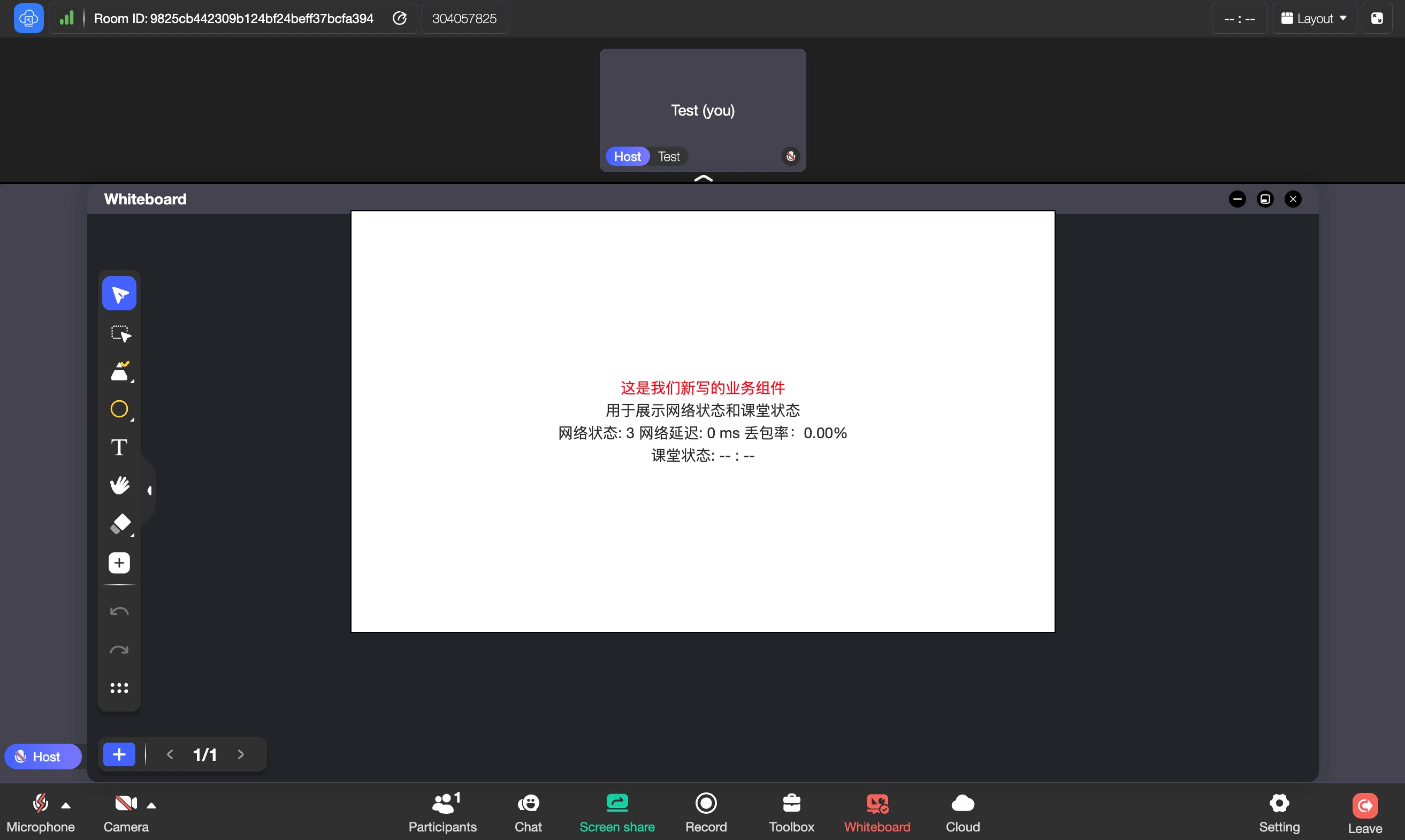Screen dimensions: 1405x840
Task: Toggle fullscreen icon at top right
Action: point(1377,19)
